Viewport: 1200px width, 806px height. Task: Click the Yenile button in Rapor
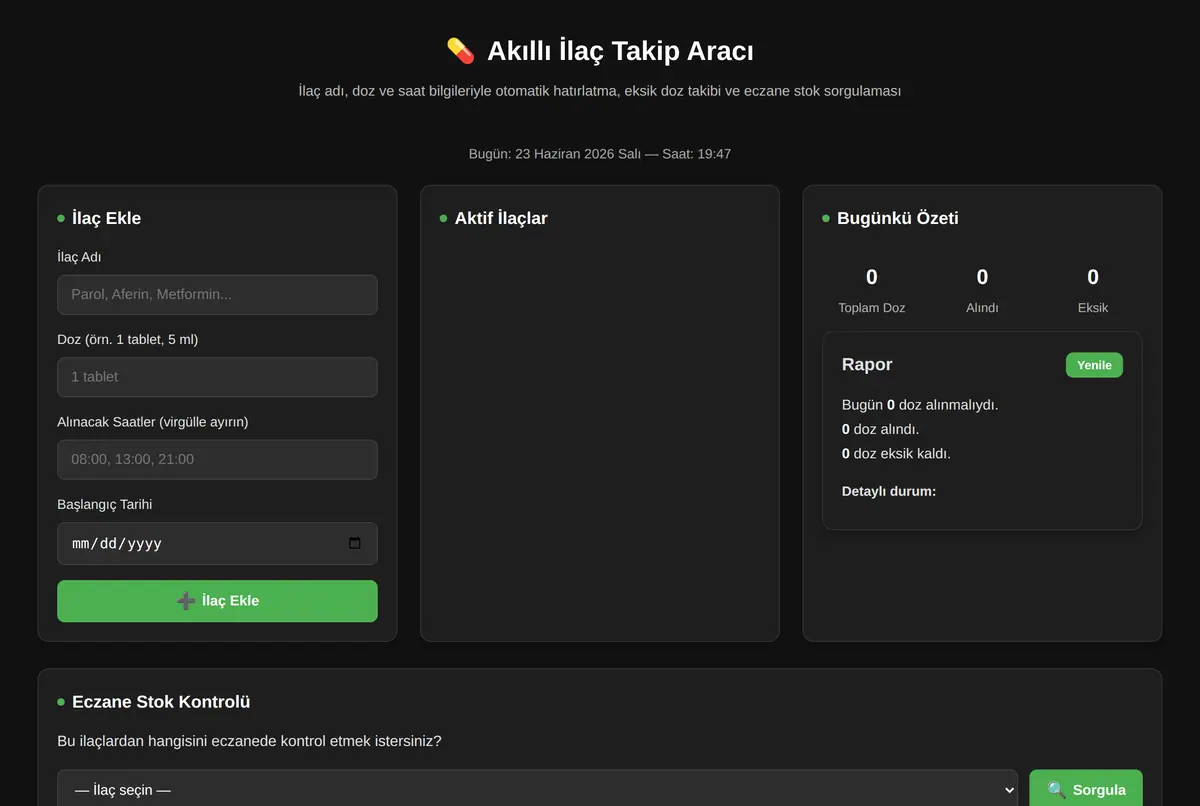1094,365
